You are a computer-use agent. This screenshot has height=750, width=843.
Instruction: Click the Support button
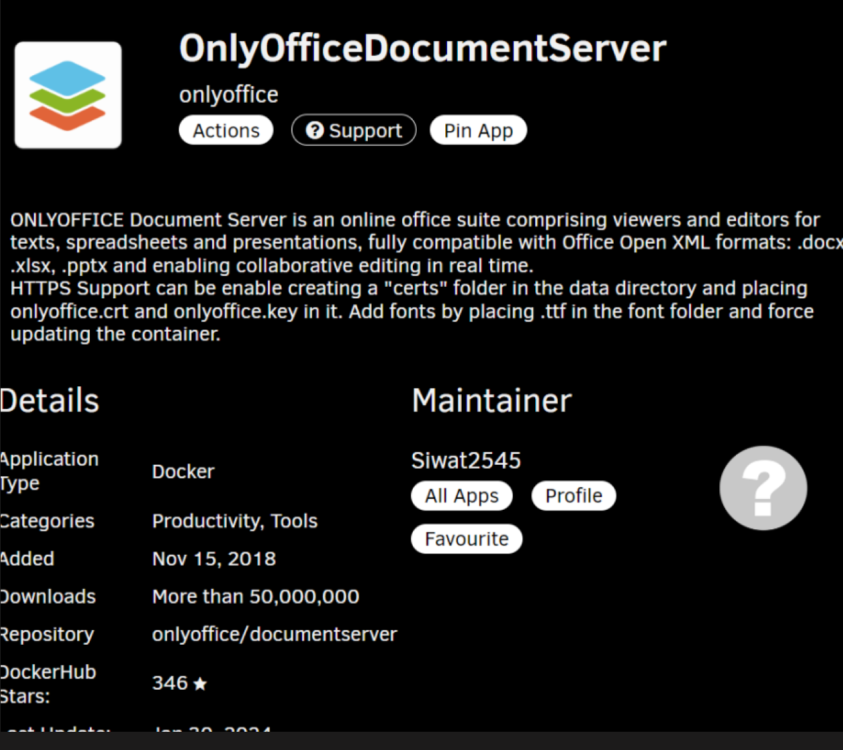354,130
